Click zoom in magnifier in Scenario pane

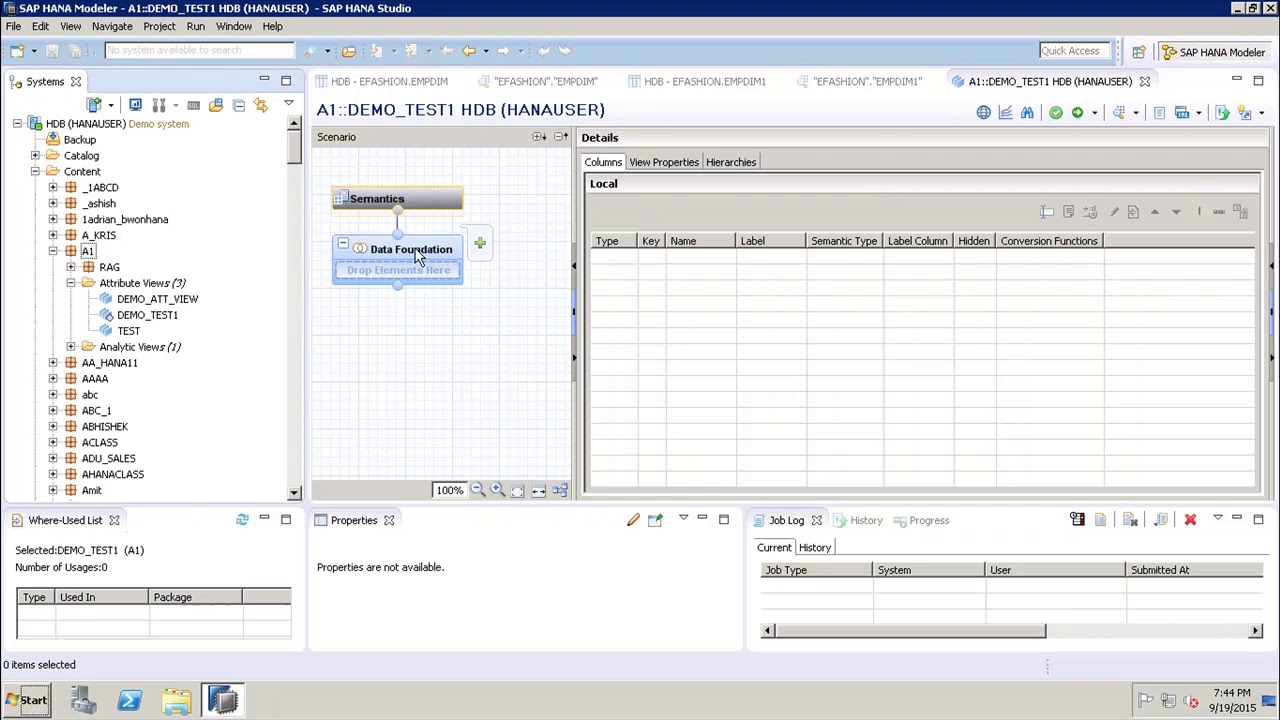click(497, 490)
